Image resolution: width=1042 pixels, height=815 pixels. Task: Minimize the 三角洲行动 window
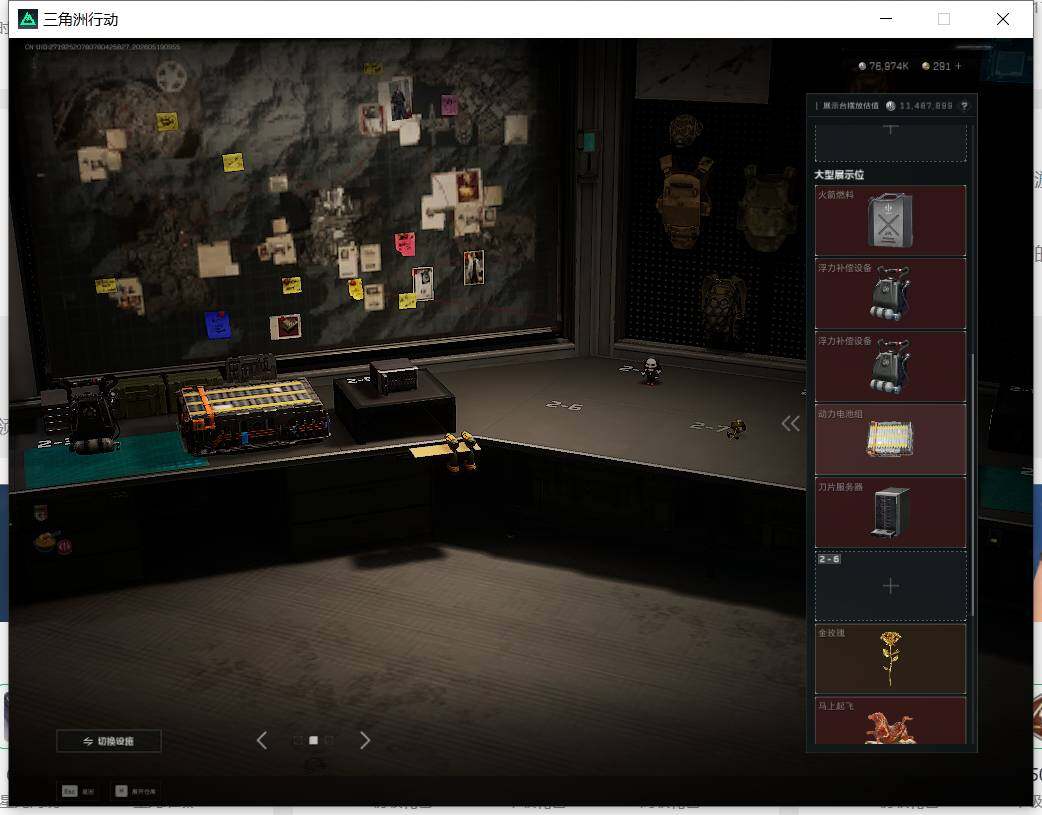(886, 19)
